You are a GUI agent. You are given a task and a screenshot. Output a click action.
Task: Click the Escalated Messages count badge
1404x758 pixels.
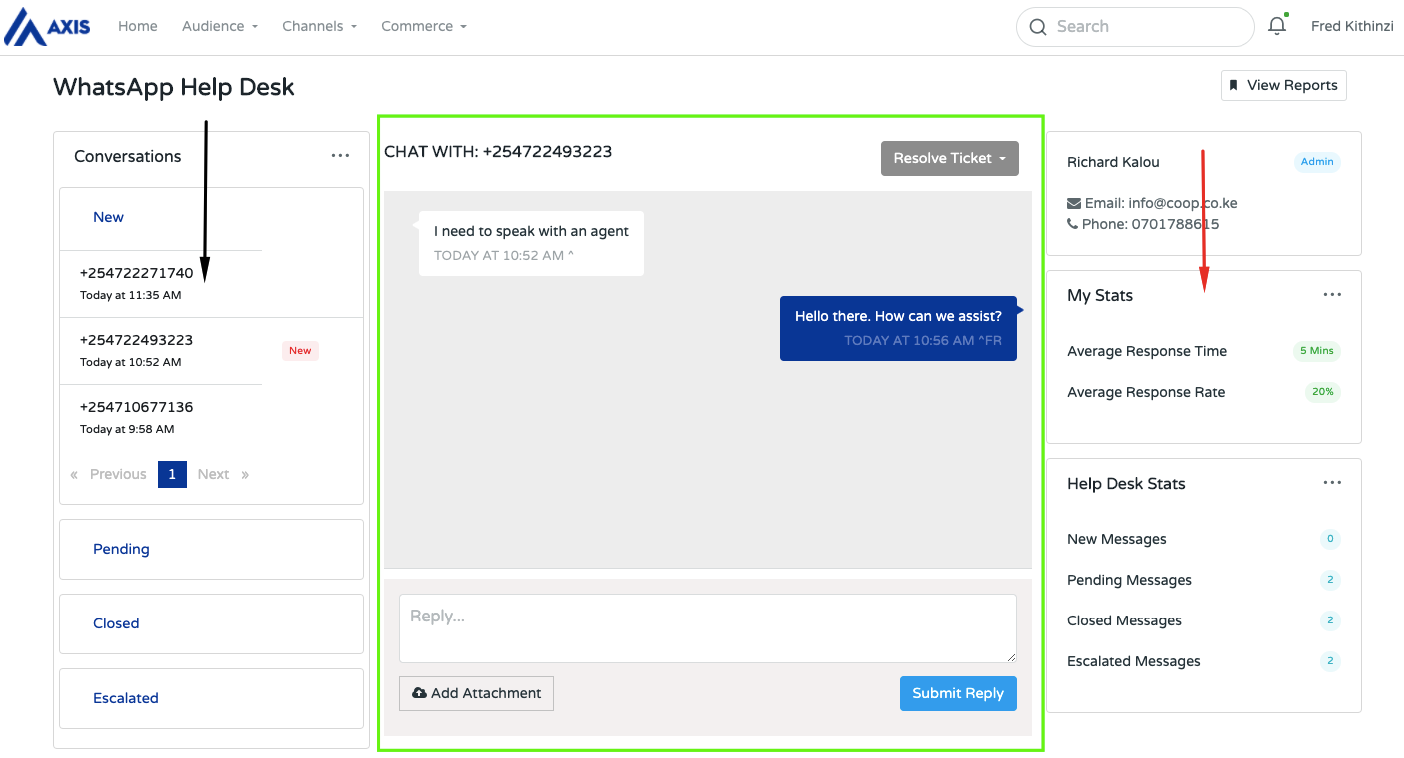[x=1330, y=661]
